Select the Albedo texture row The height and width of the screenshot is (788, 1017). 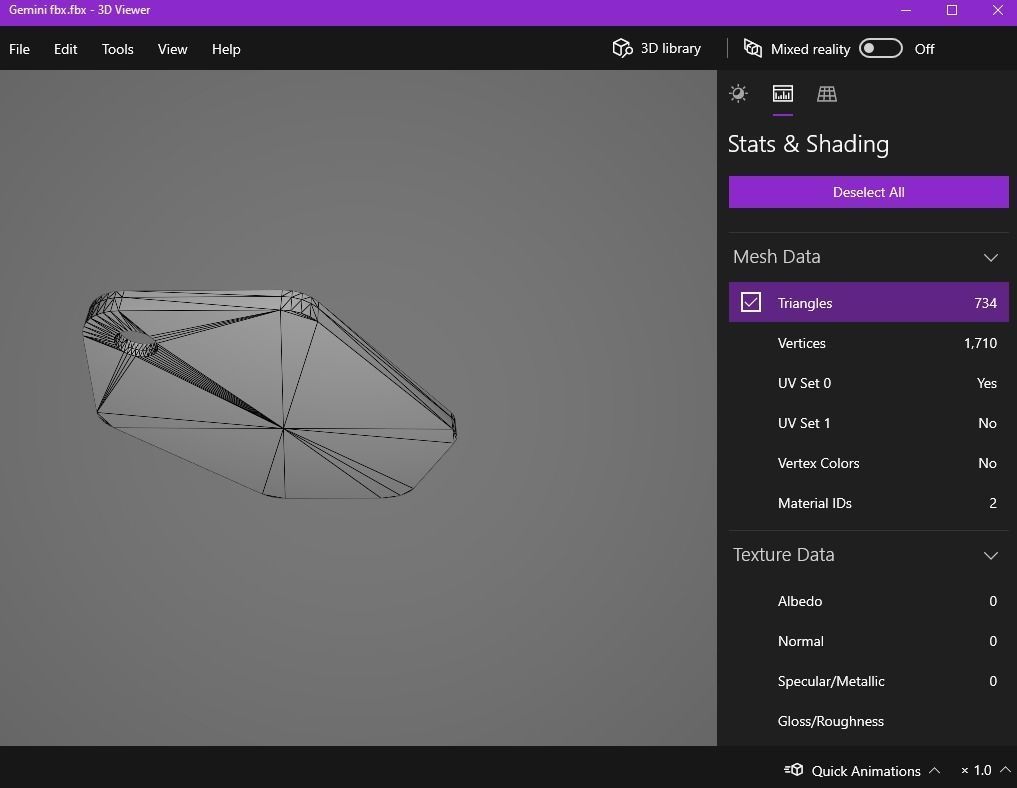pos(868,601)
